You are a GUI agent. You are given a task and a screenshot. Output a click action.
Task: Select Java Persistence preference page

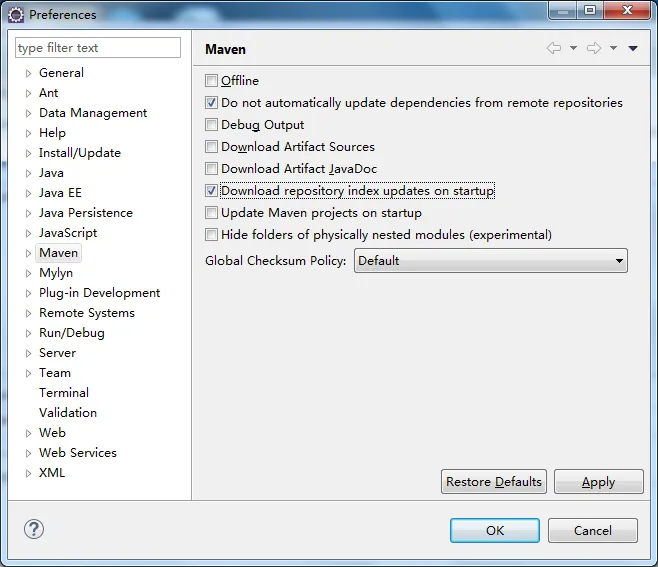[86, 213]
